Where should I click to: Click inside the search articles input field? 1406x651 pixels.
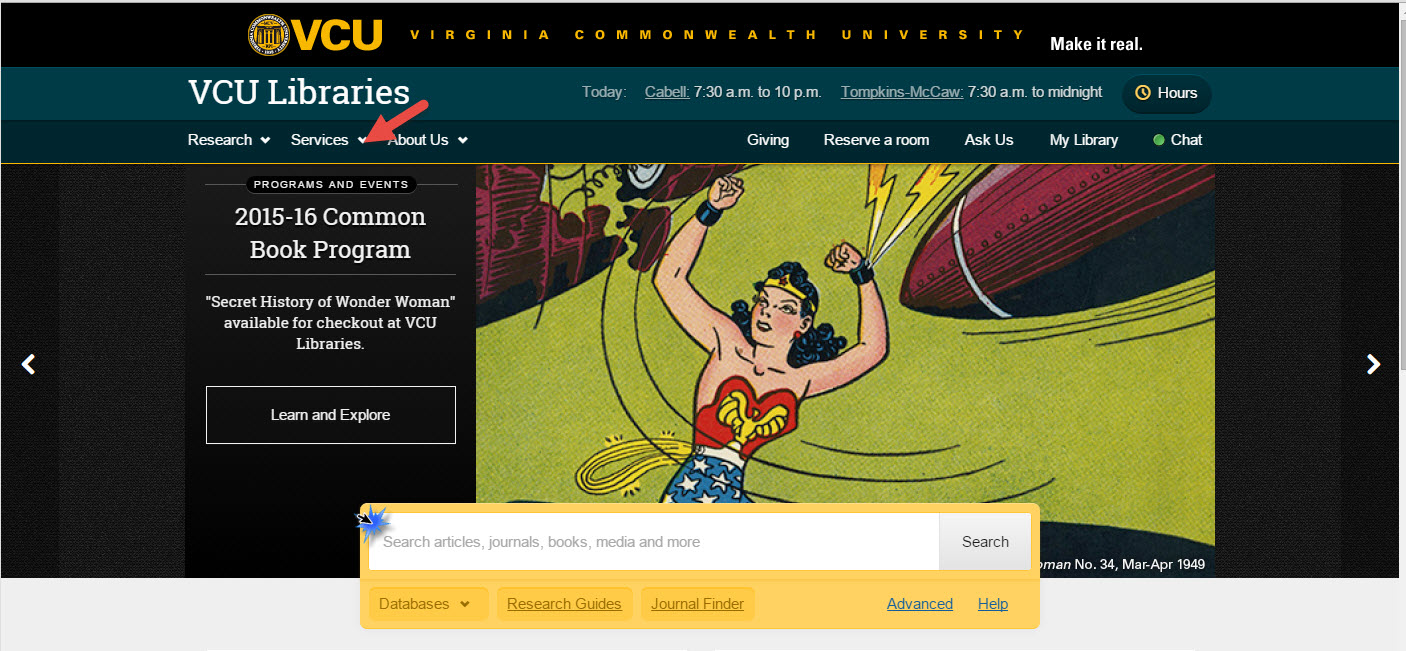tap(650, 541)
